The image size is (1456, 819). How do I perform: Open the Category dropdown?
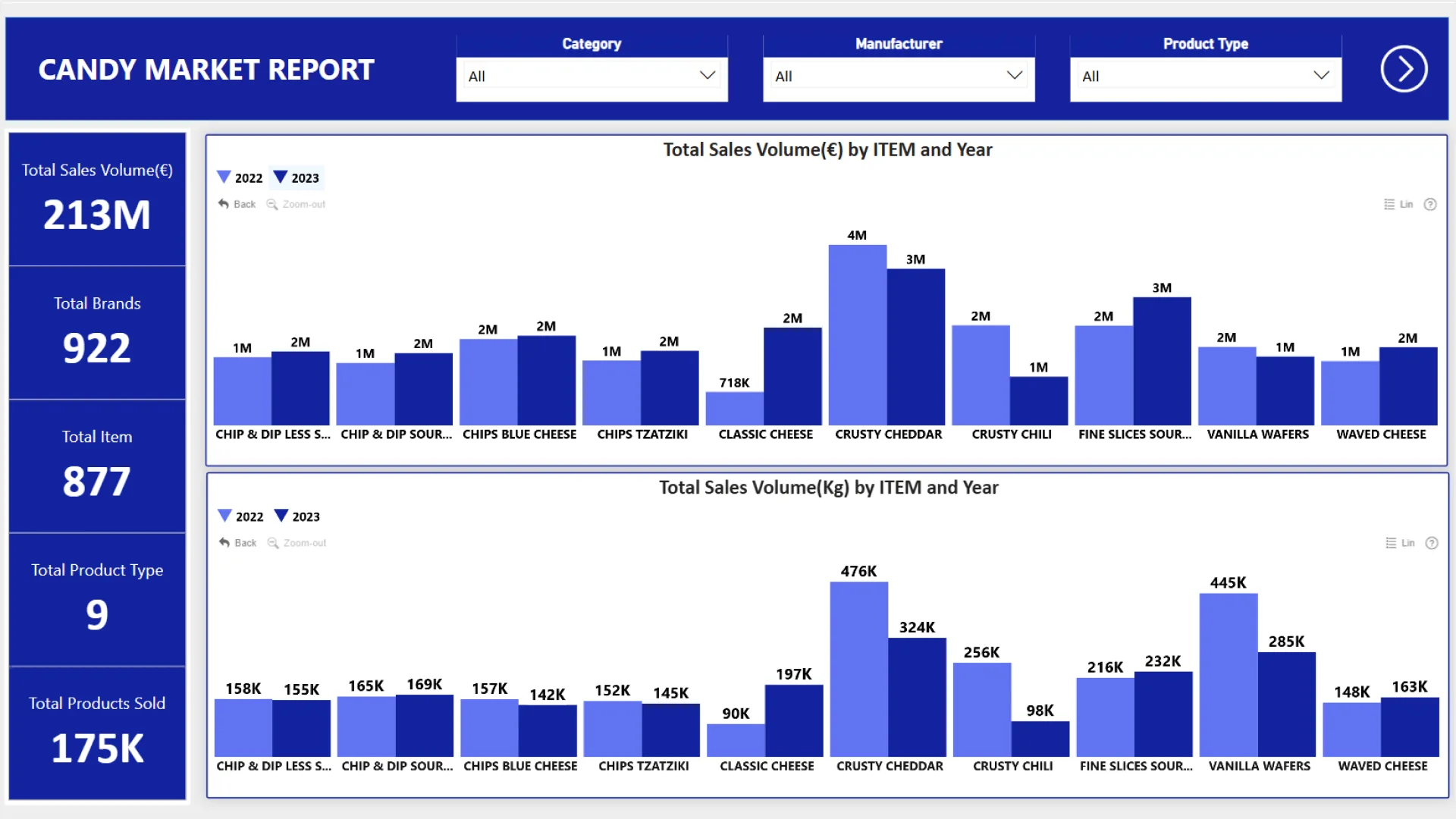pos(591,77)
